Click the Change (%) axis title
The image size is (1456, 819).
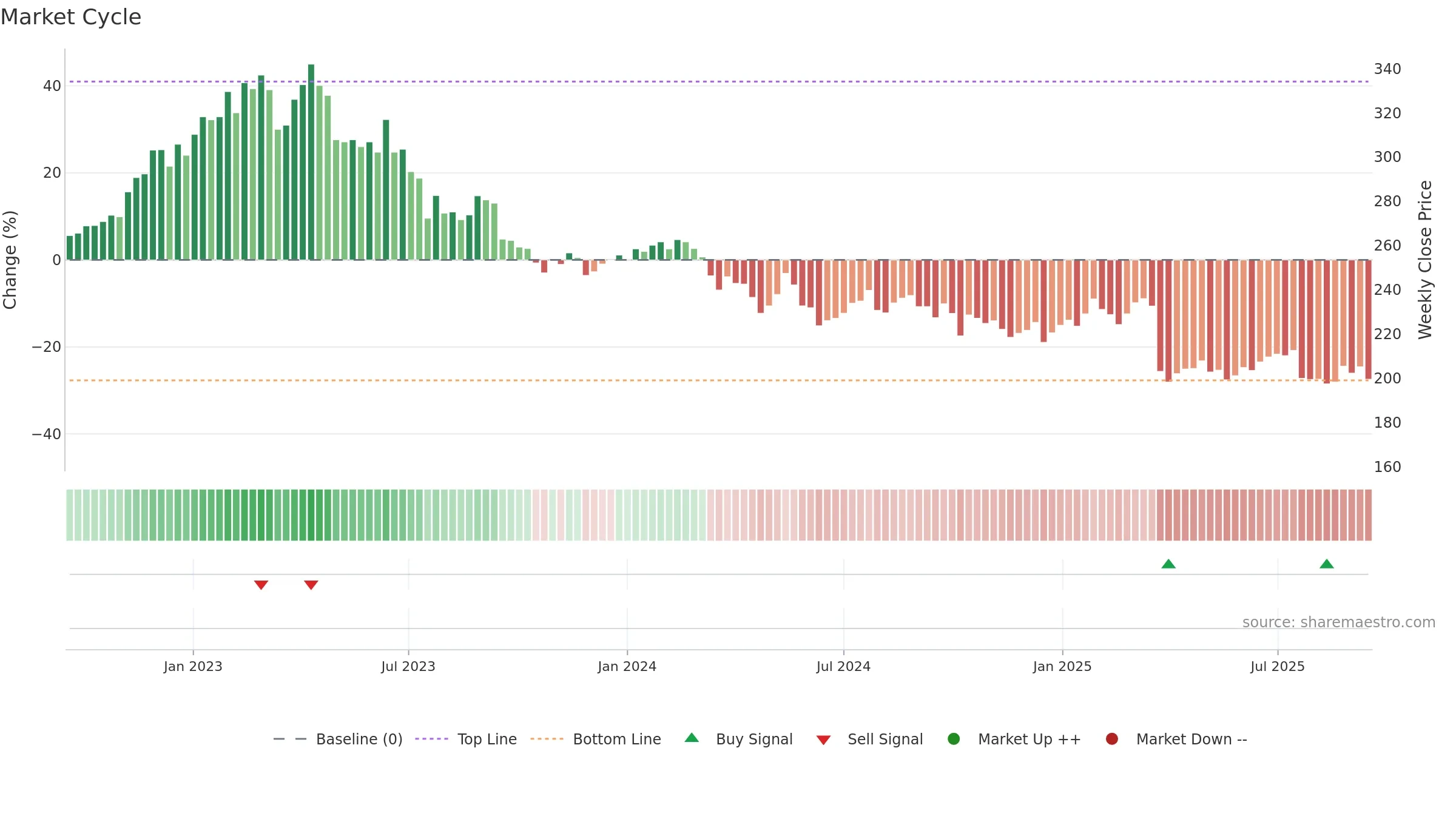(x=10, y=260)
